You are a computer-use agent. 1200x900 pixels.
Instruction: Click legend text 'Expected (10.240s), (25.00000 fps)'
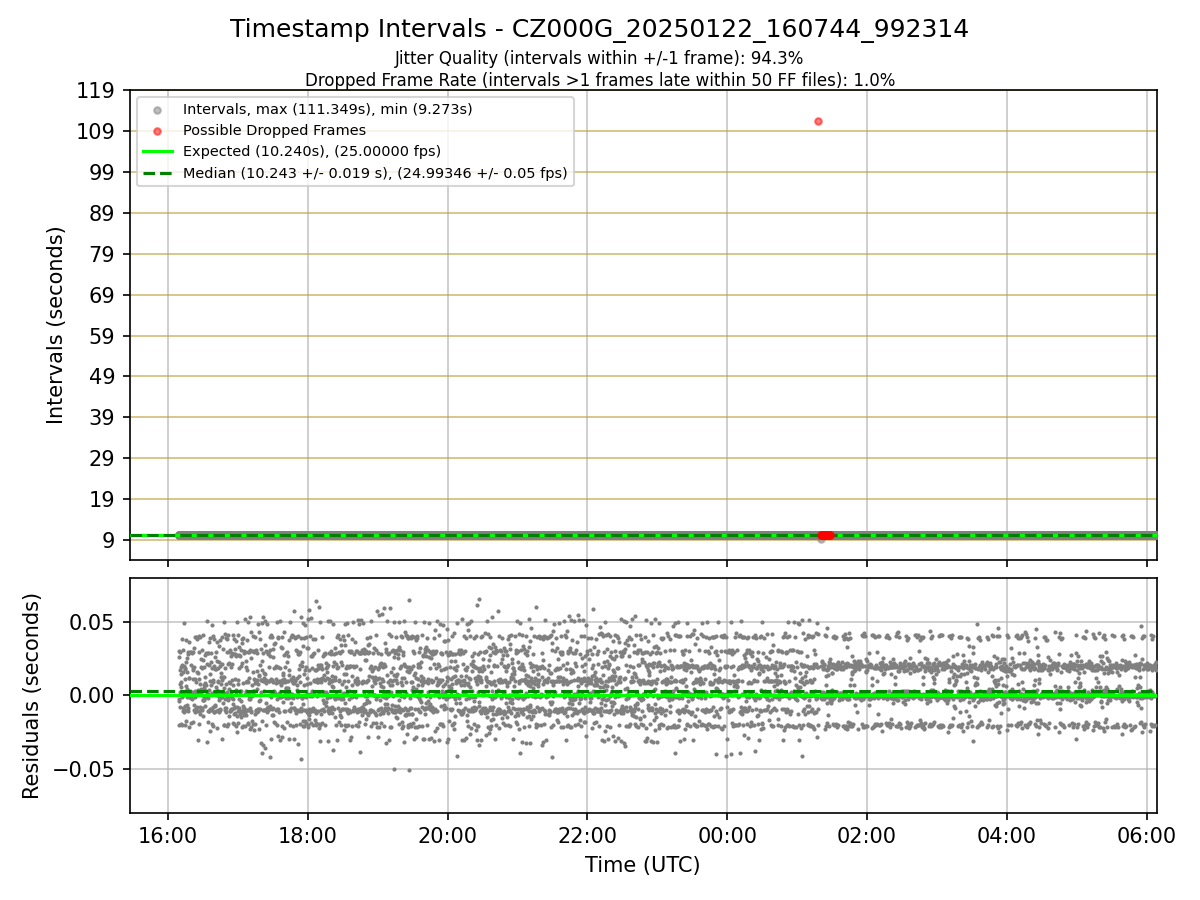pyautogui.click(x=312, y=152)
